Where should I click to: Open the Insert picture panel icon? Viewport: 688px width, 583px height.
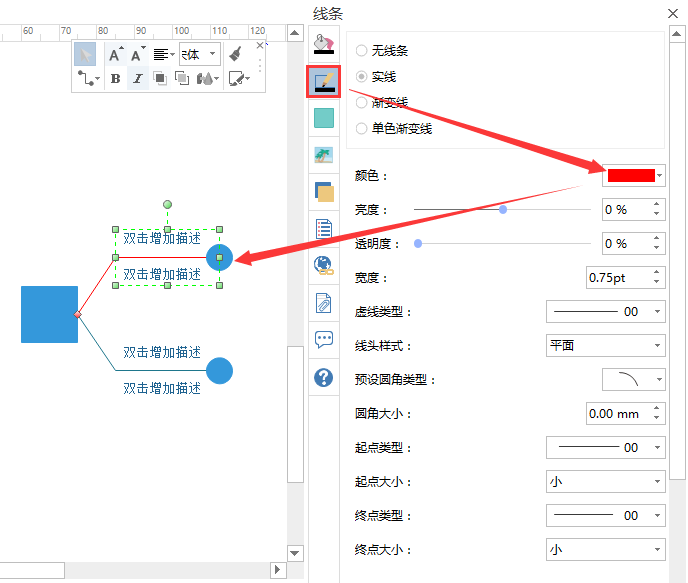[x=324, y=155]
